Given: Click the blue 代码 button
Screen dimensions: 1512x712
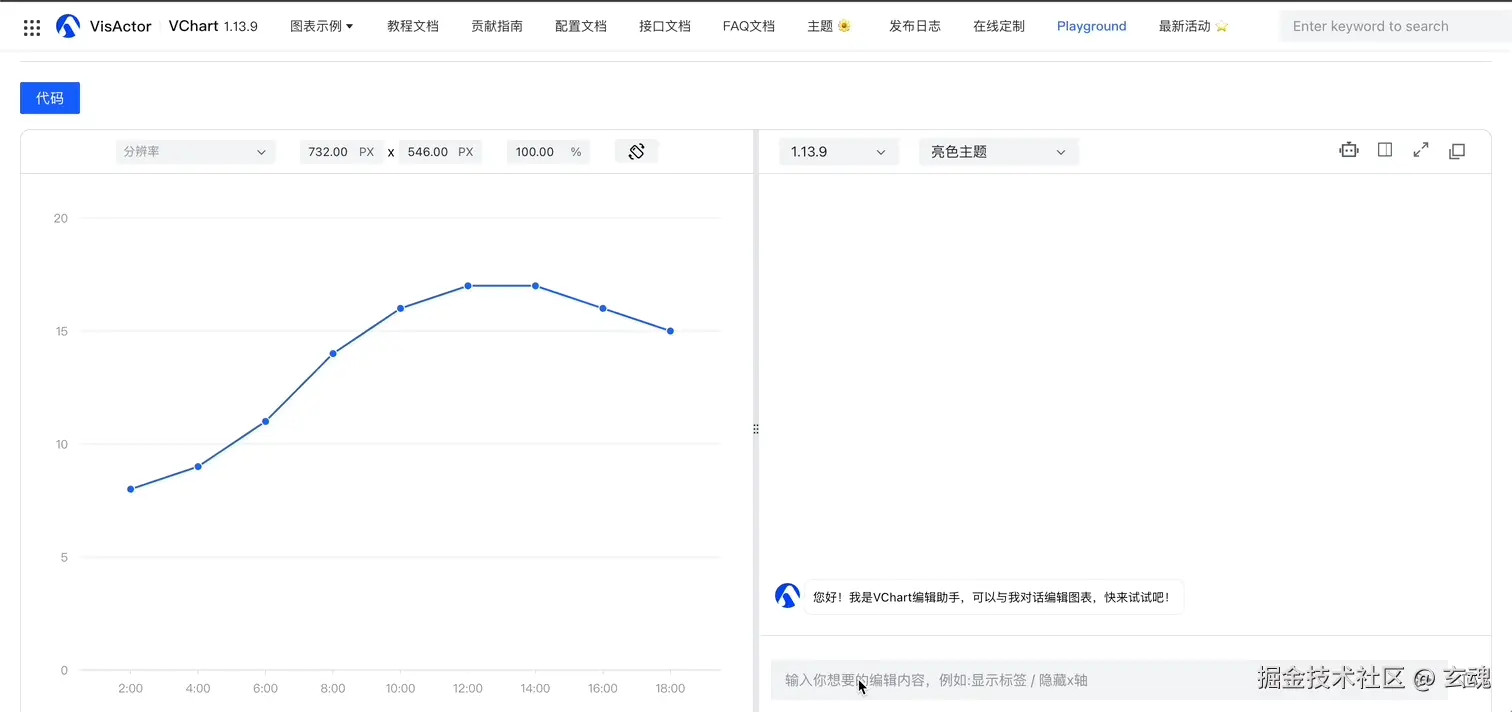Looking at the screenshot, I should [x=50, y=98].
